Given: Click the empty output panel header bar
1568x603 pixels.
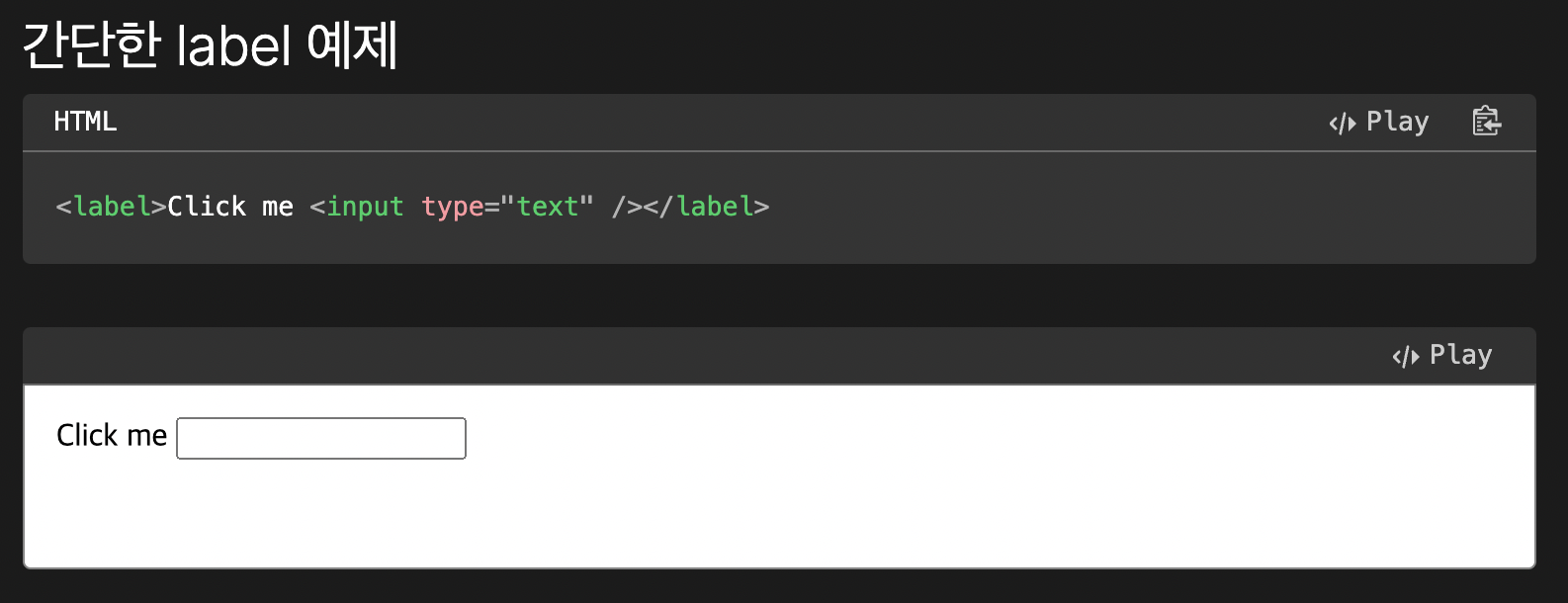Looking at the screenshot, I should (692, 355).
